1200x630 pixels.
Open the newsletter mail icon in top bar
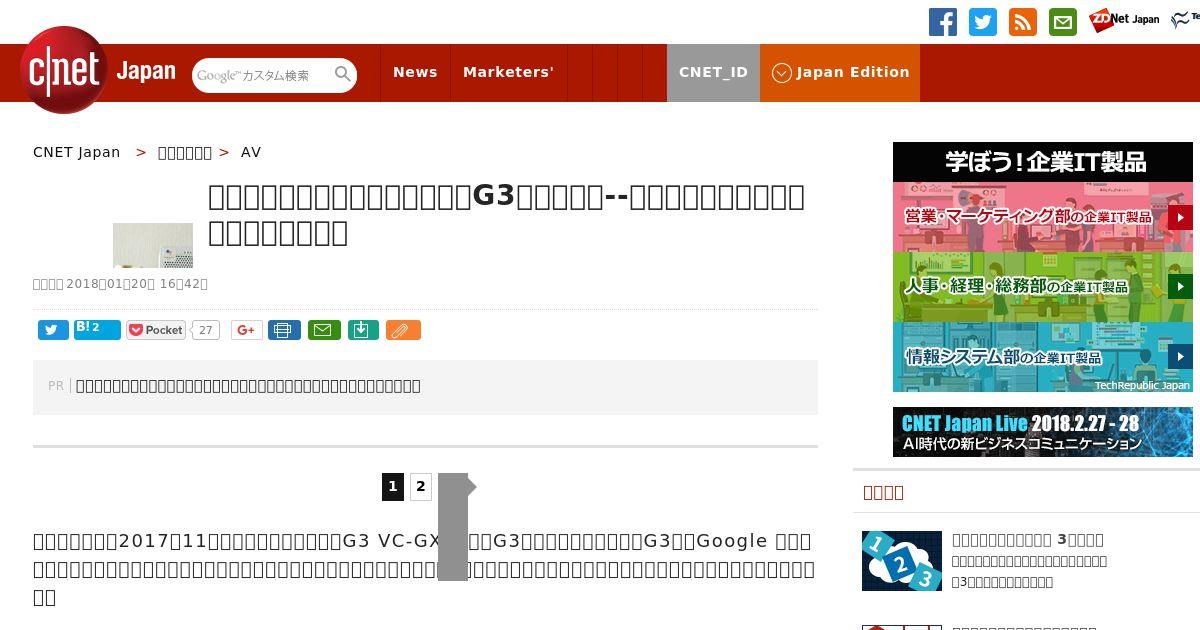(x=1063, y=22)
